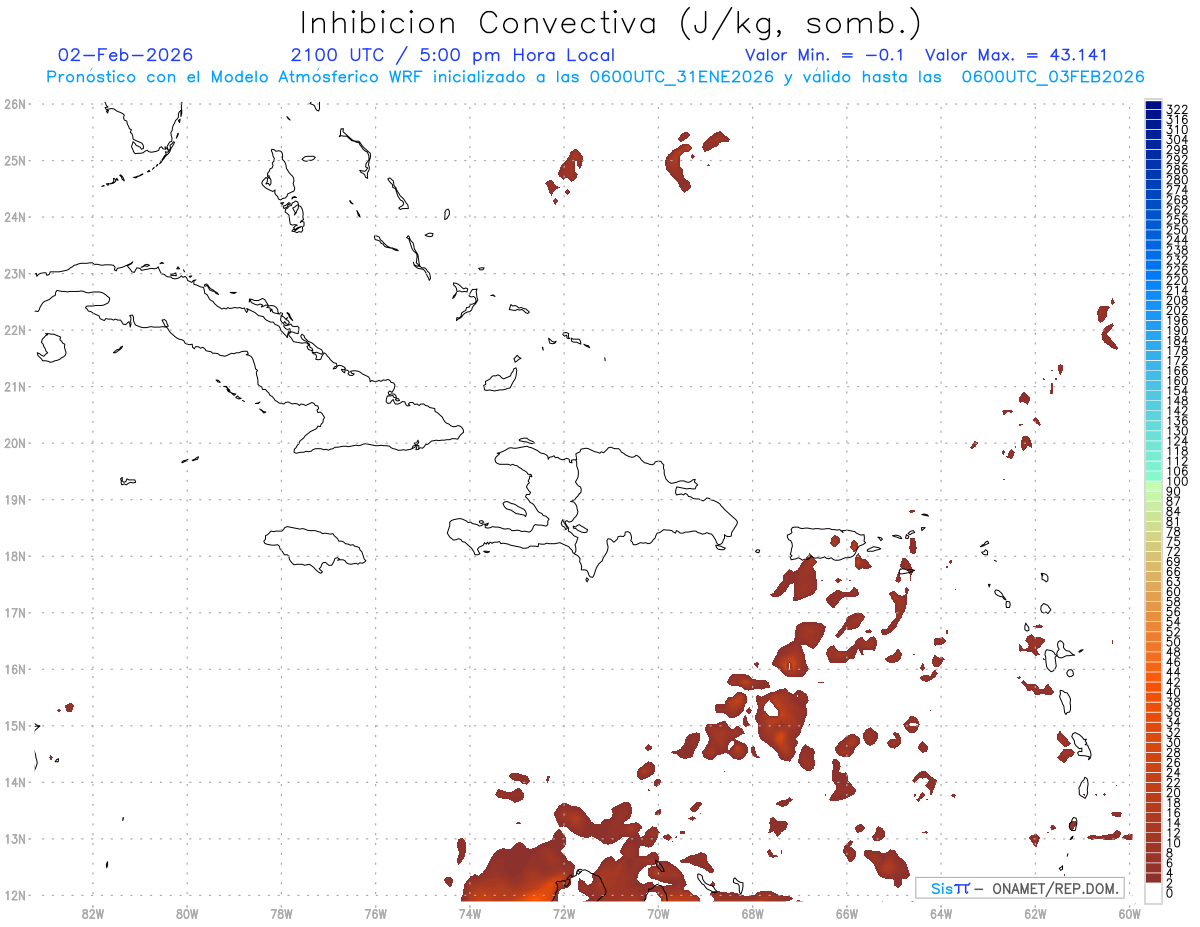Select legend value "40" on the colorbar
The width and height of the screenshot is (1200, 927).
click(1174, 692)
